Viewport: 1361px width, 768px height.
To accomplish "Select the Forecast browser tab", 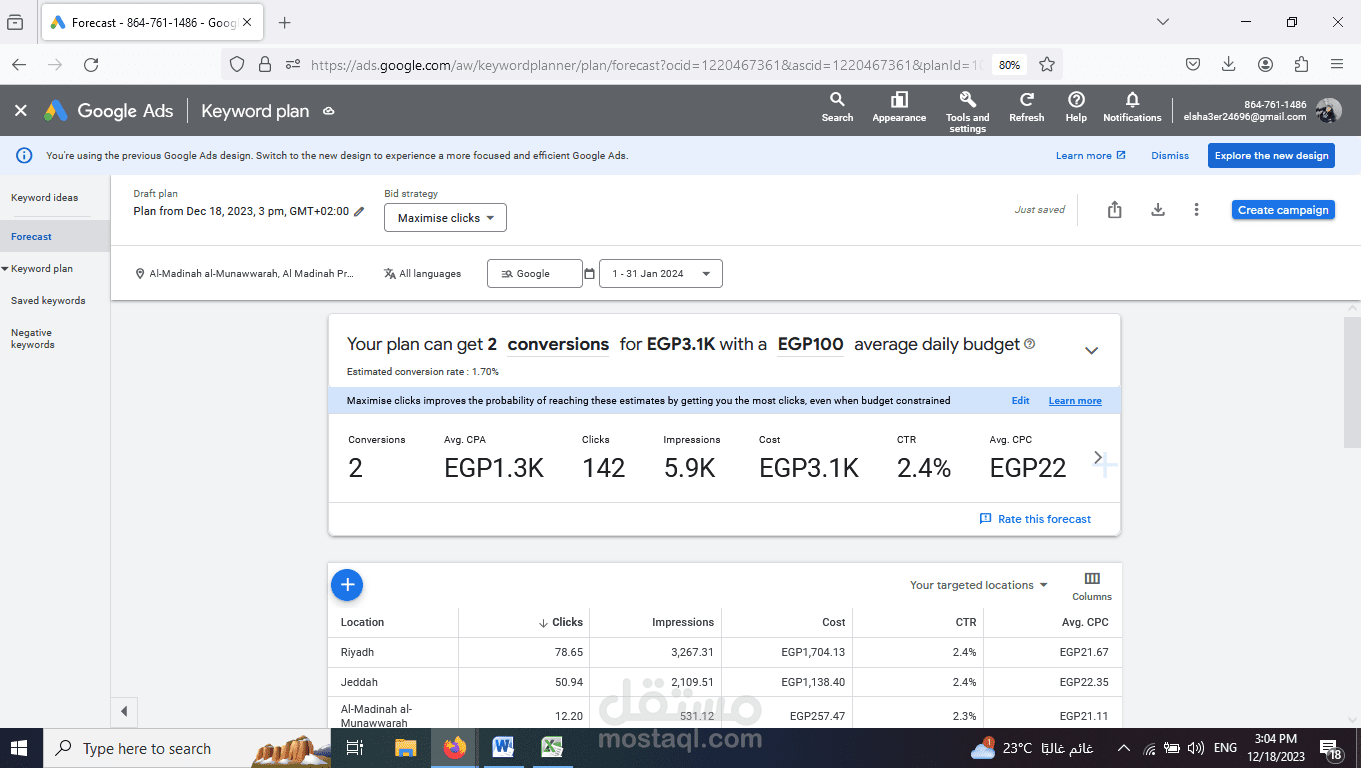I will tap(150, 22).
